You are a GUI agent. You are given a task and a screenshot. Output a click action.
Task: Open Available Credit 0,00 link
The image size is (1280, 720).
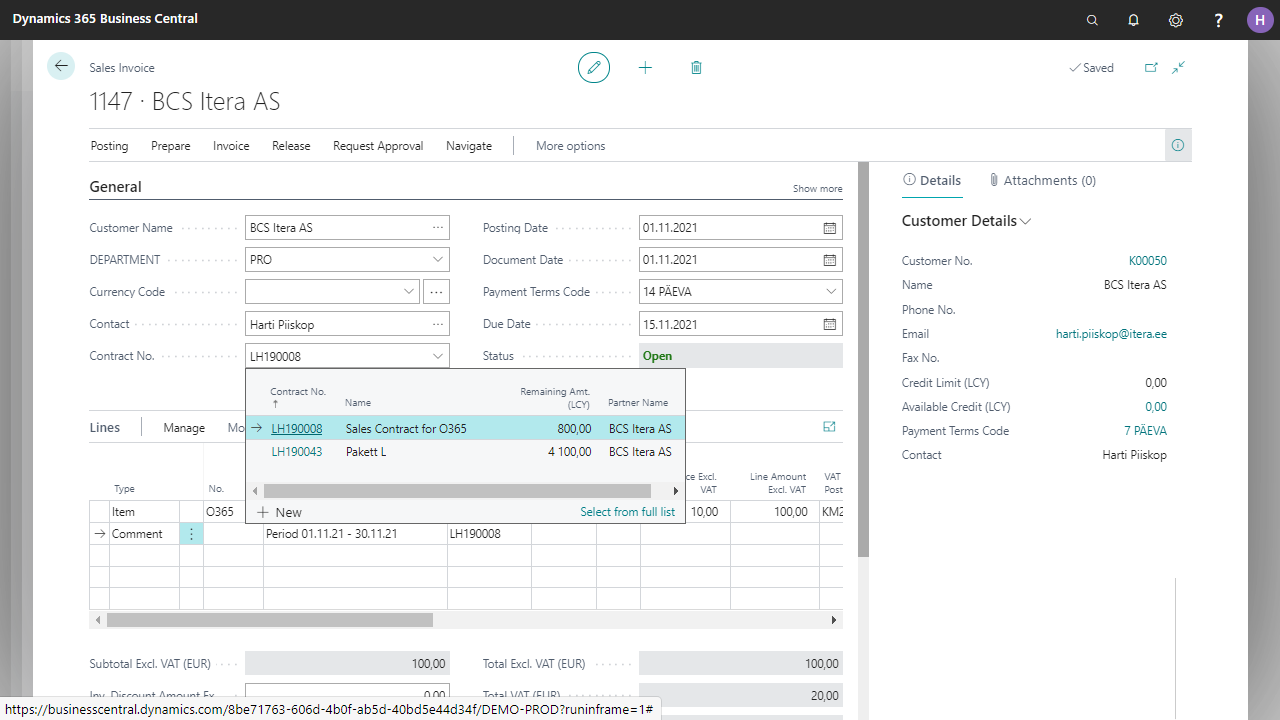coord(1156,407)
